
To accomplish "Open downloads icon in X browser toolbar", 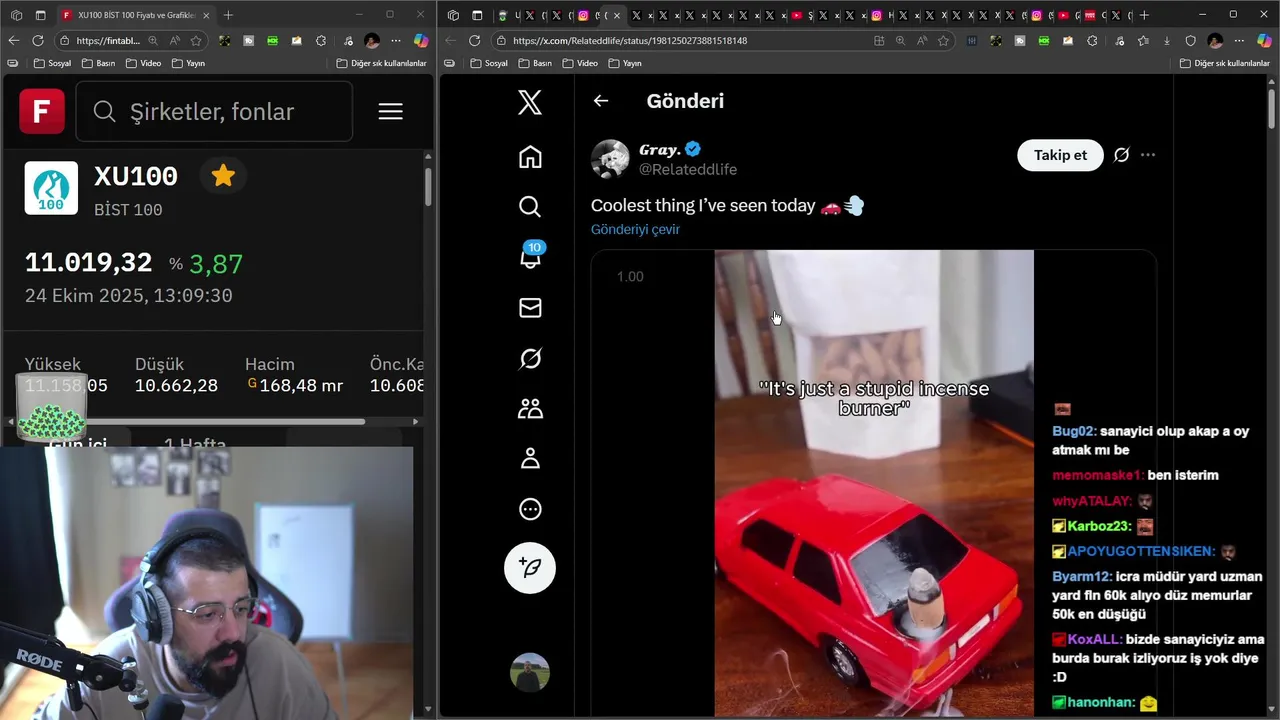I will [x=1167, y=41].
